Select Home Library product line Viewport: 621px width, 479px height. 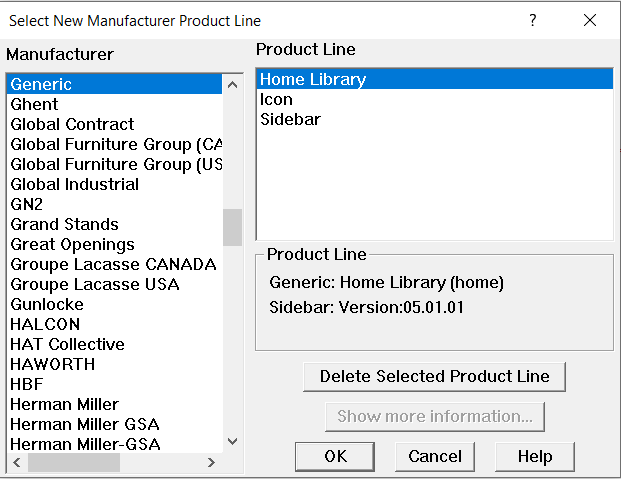[435, 79]
